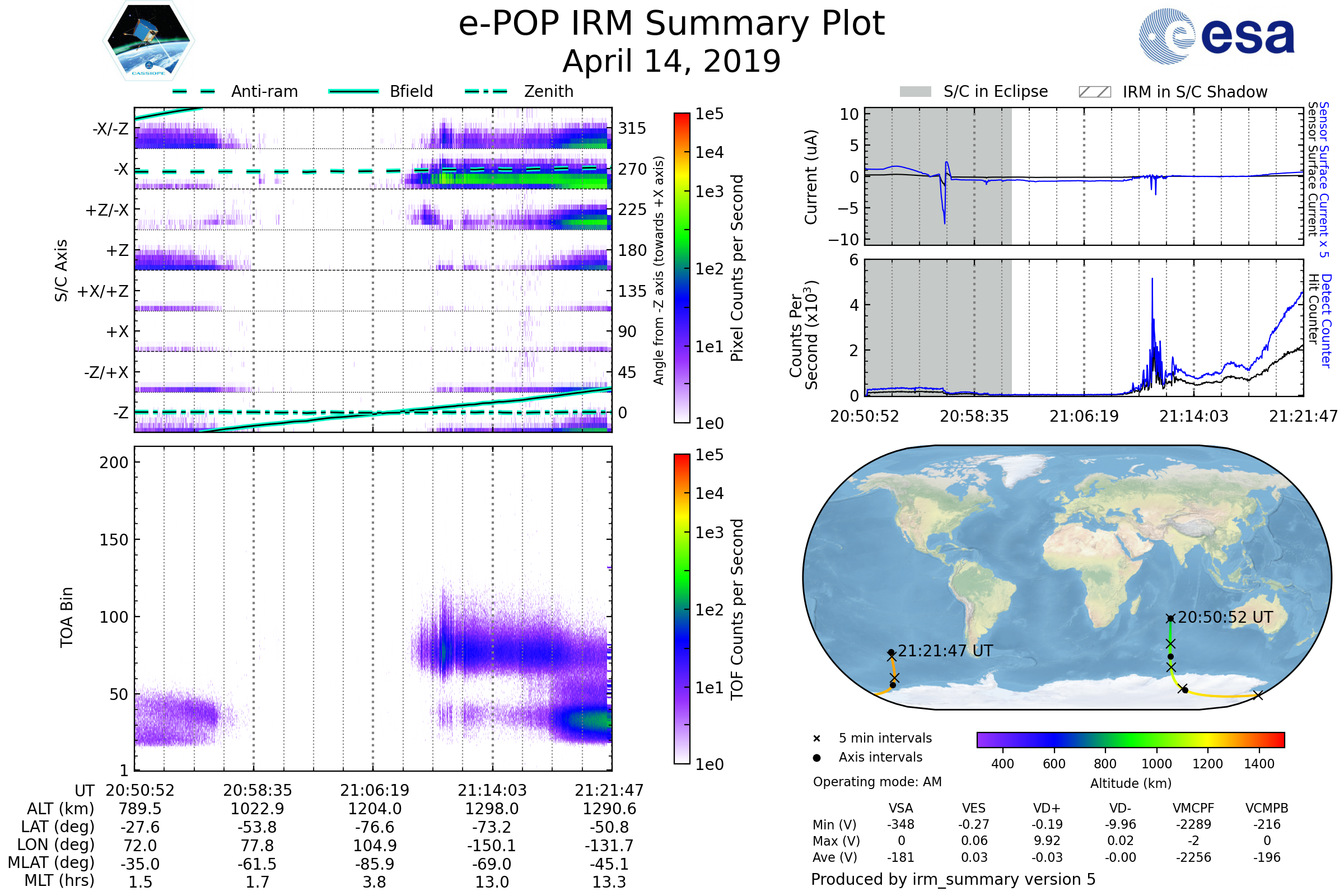Click the Zenith dash-dot legend marker
1344x896 pixels.
coord(486,91)
